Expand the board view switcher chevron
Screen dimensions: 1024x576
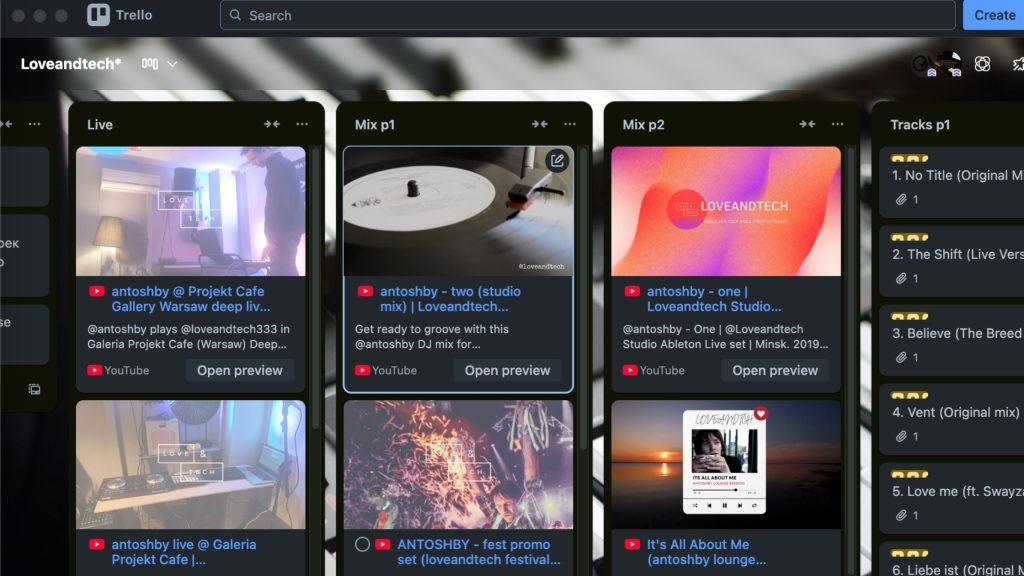[172, 64]
